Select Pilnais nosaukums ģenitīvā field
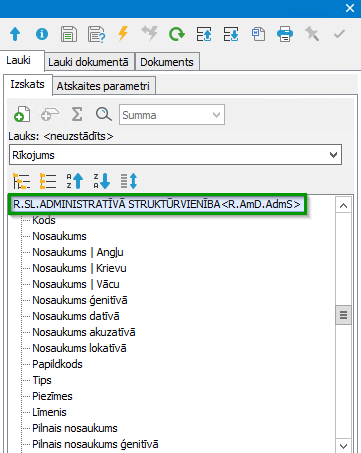This screenshot has width=361, height=453. 95,444
